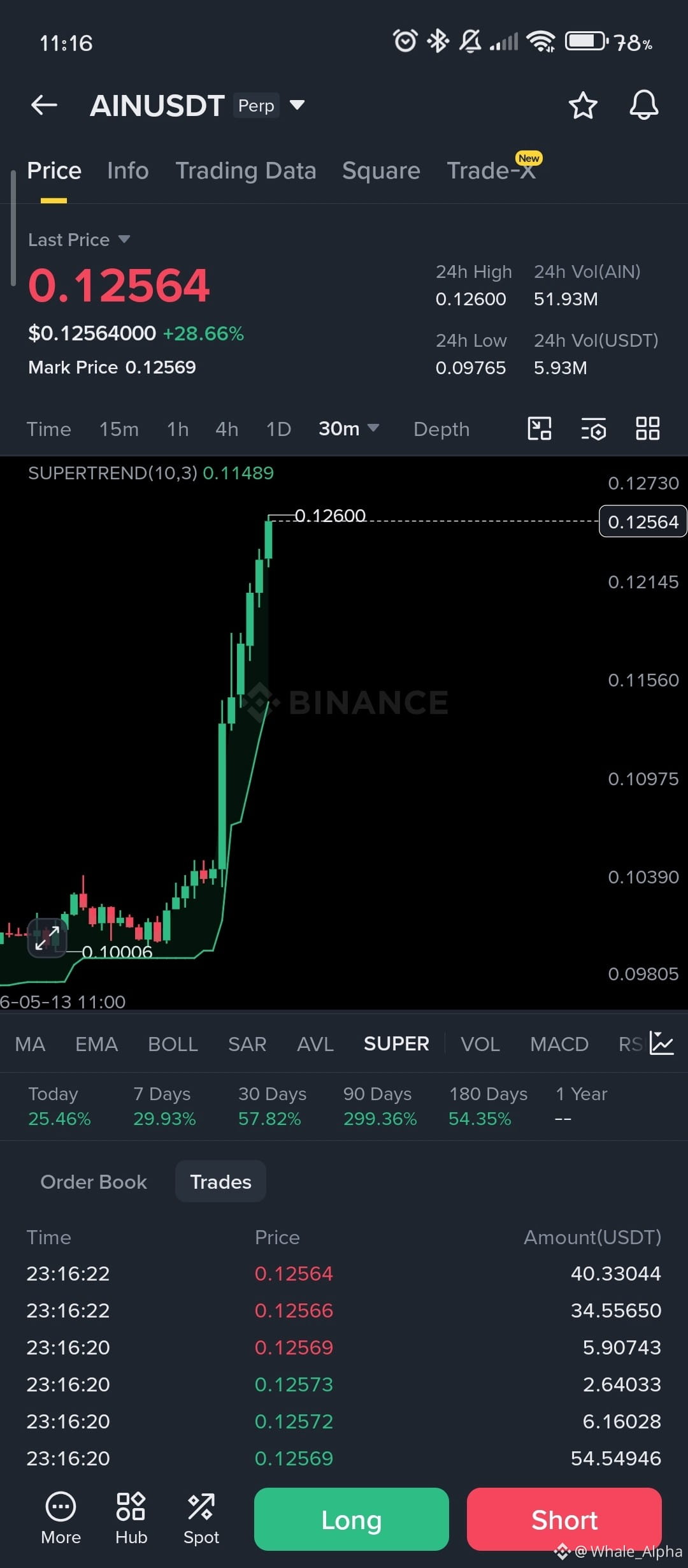Toggle the MACD sub-indicator
This screenshot has height=1568, width=688.
[x=559, y=1044]
